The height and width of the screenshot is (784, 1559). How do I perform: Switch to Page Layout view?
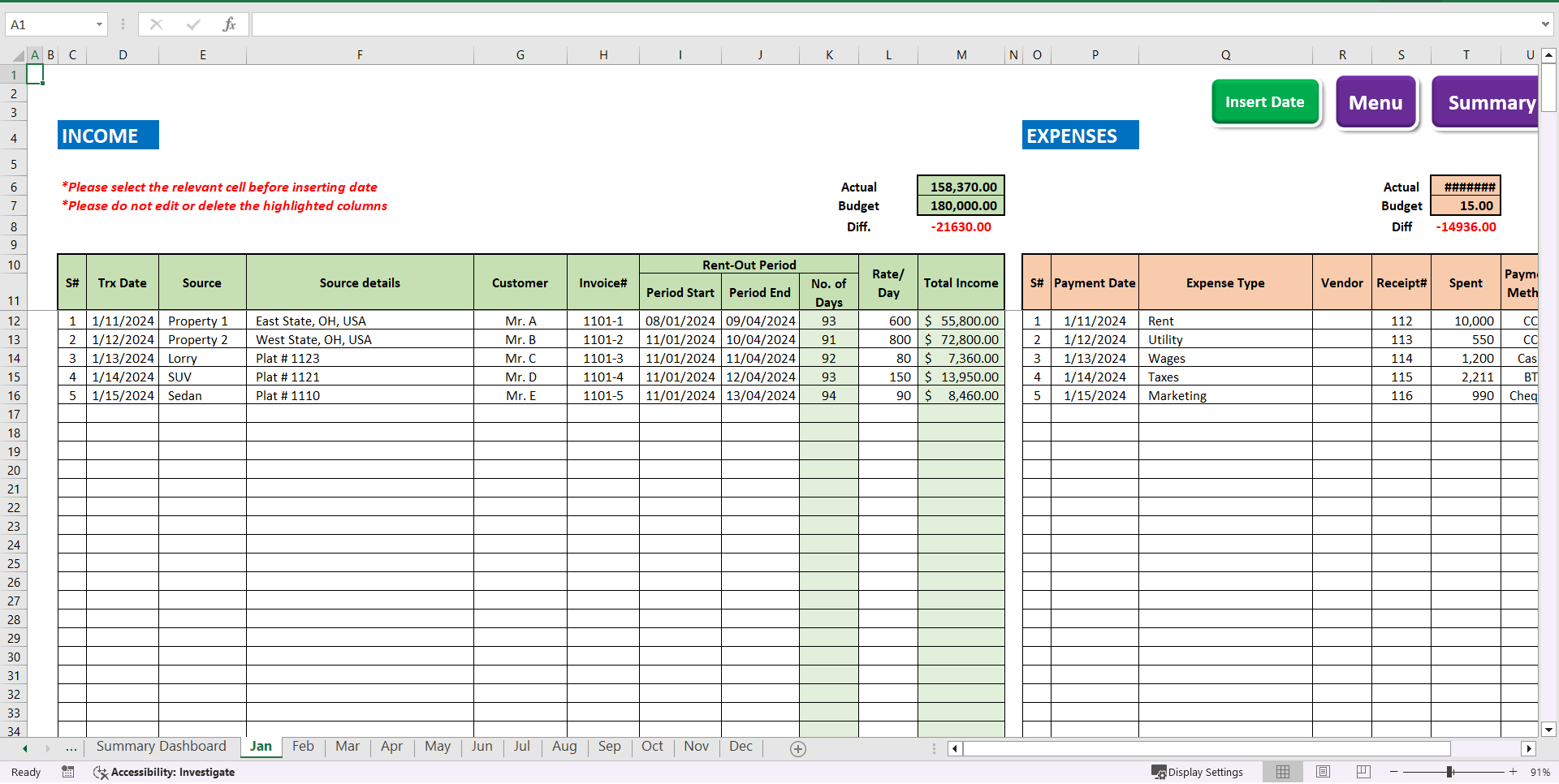(1323, 772)
